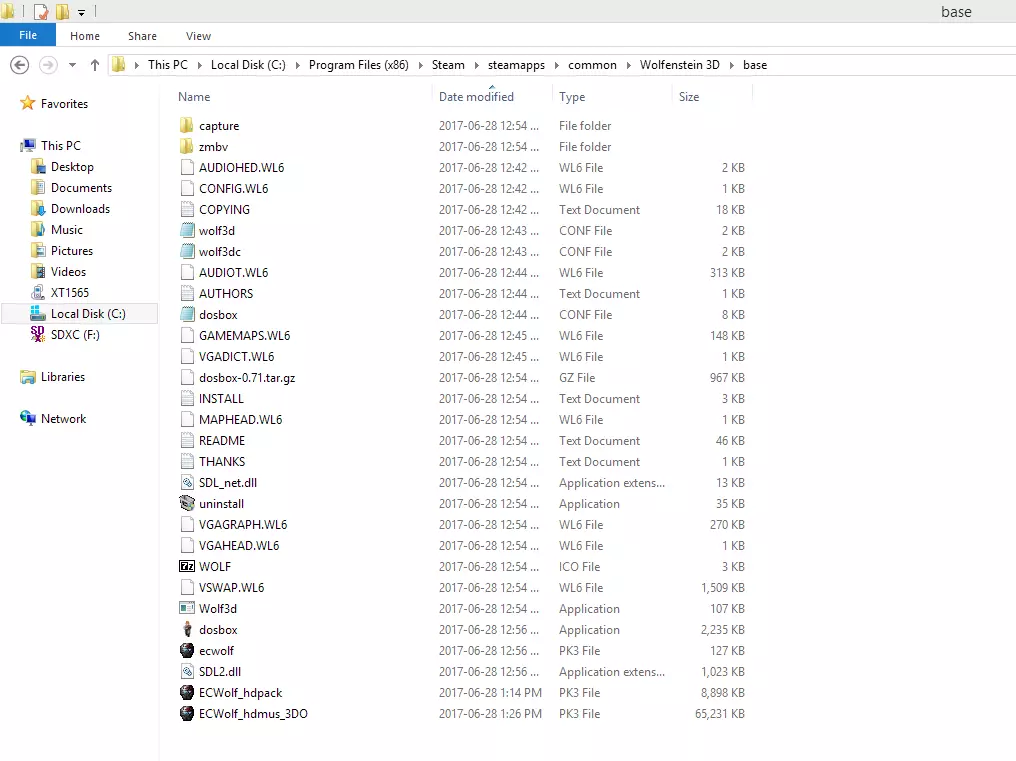The width and height of the screenshot is (1016, 761).
Task: Select the dosbox application icon
Action: click(187, 629)
